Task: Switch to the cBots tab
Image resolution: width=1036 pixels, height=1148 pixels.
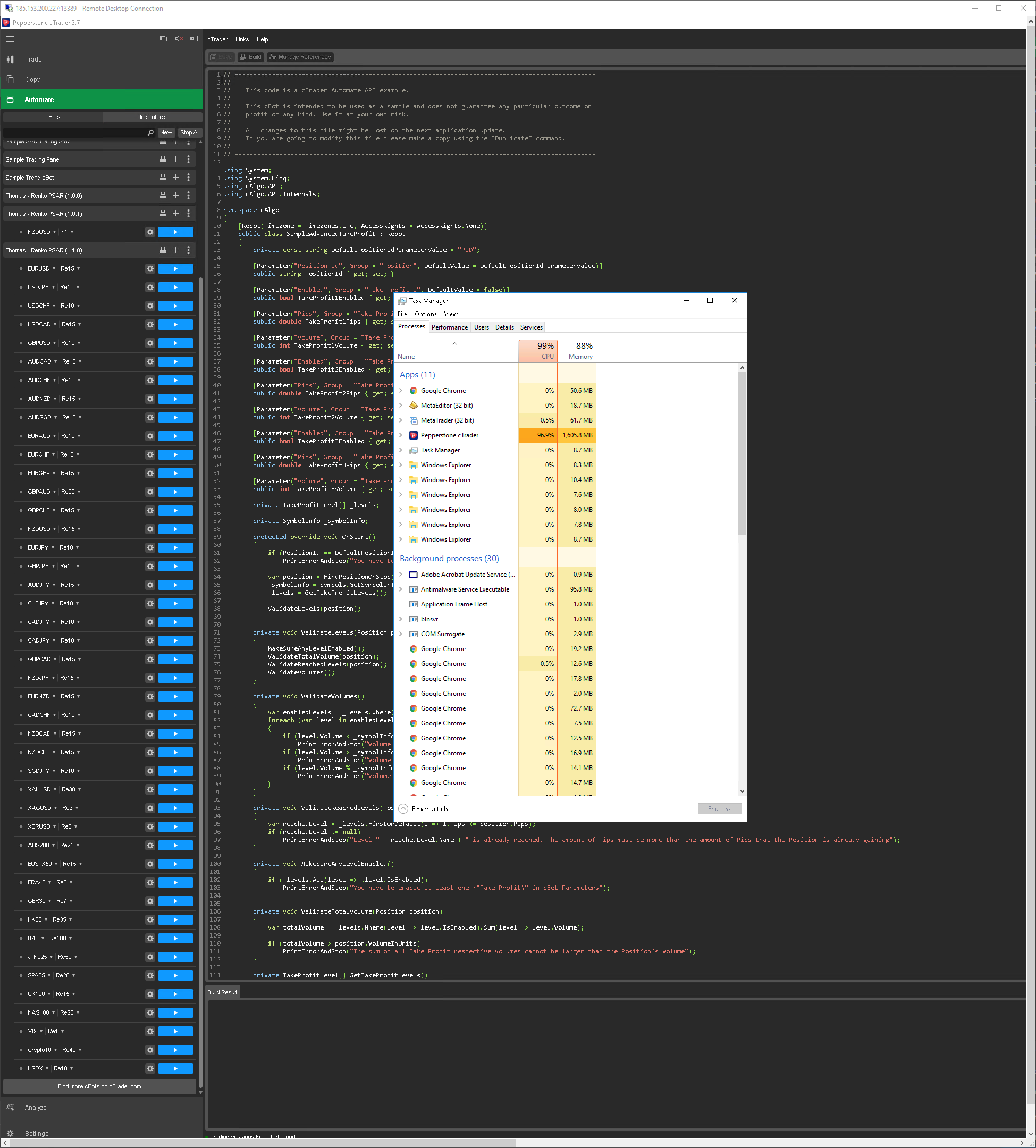Action: point(53,117)
